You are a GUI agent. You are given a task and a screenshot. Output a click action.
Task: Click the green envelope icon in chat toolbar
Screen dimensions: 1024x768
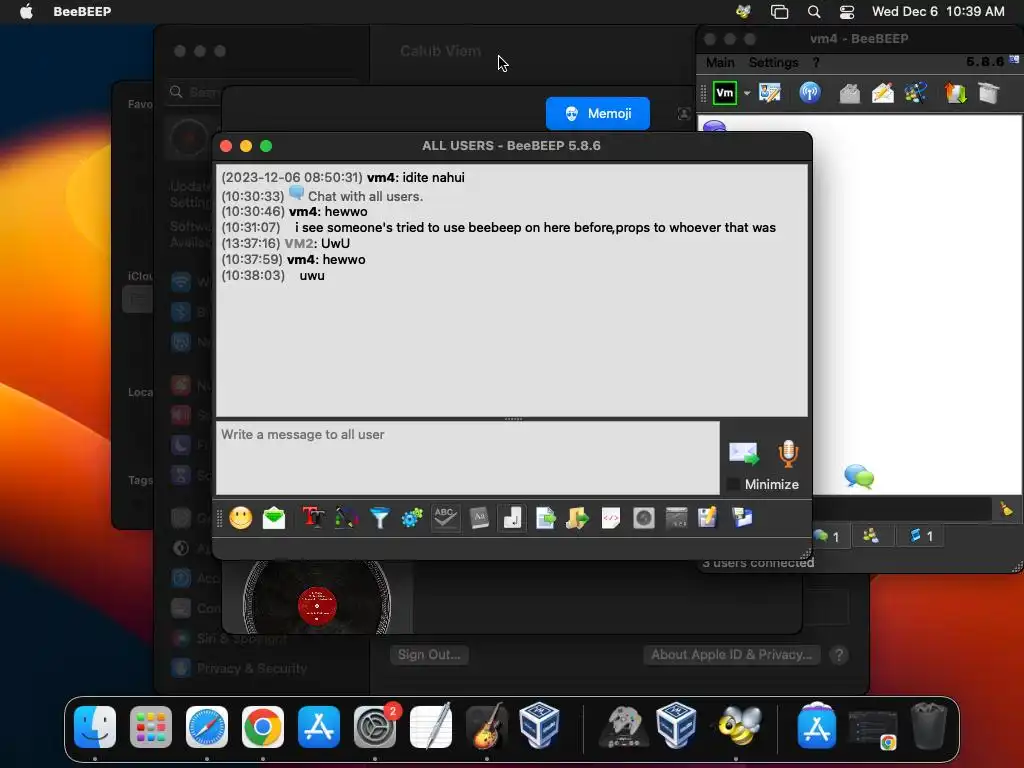pos(274,519)
